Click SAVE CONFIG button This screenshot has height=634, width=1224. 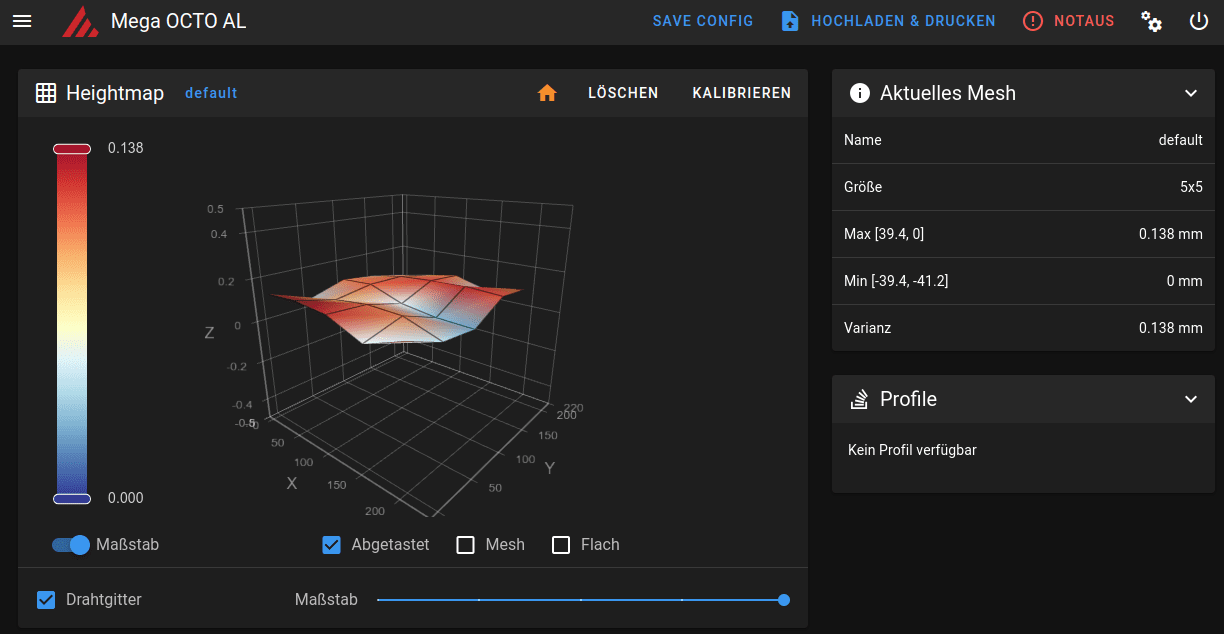(x=703, y=21)
